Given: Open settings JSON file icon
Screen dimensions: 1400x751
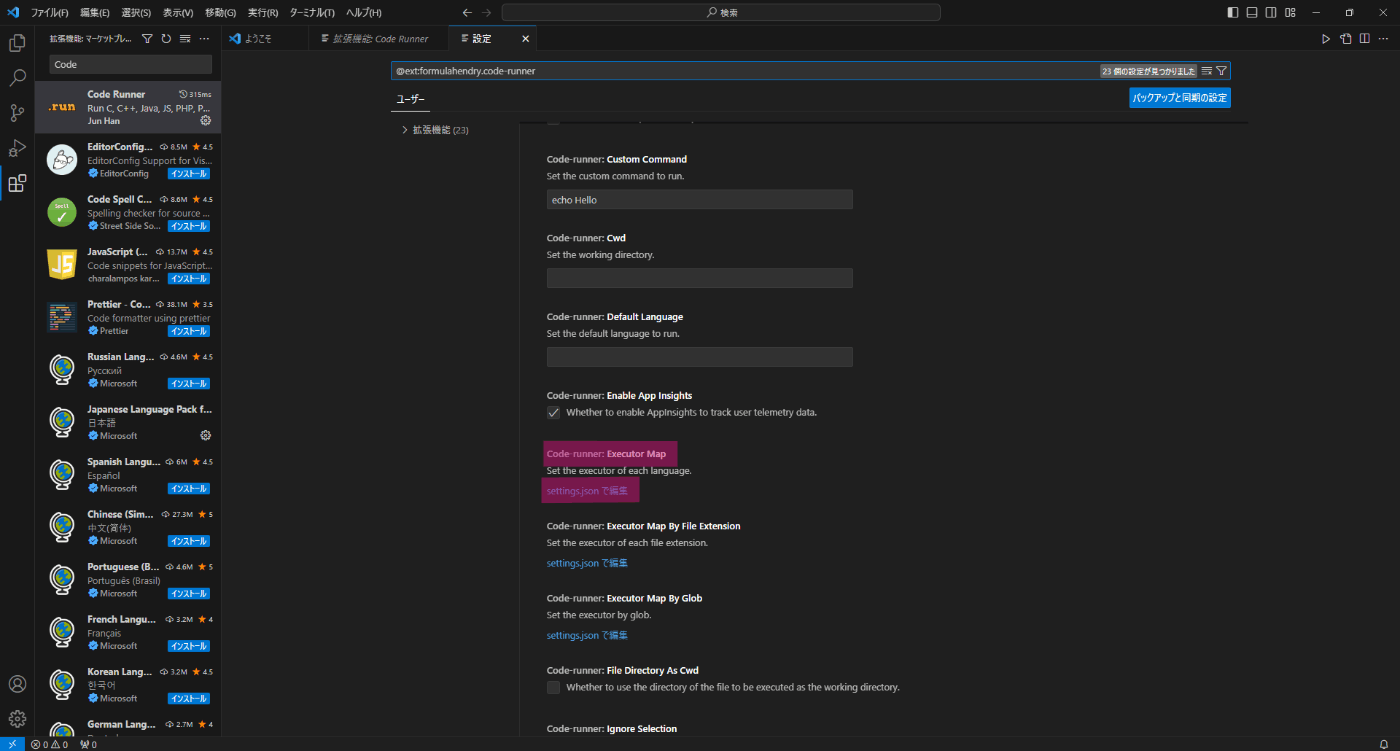Looking at the screenshot, I should click(x=1346, y=39).
